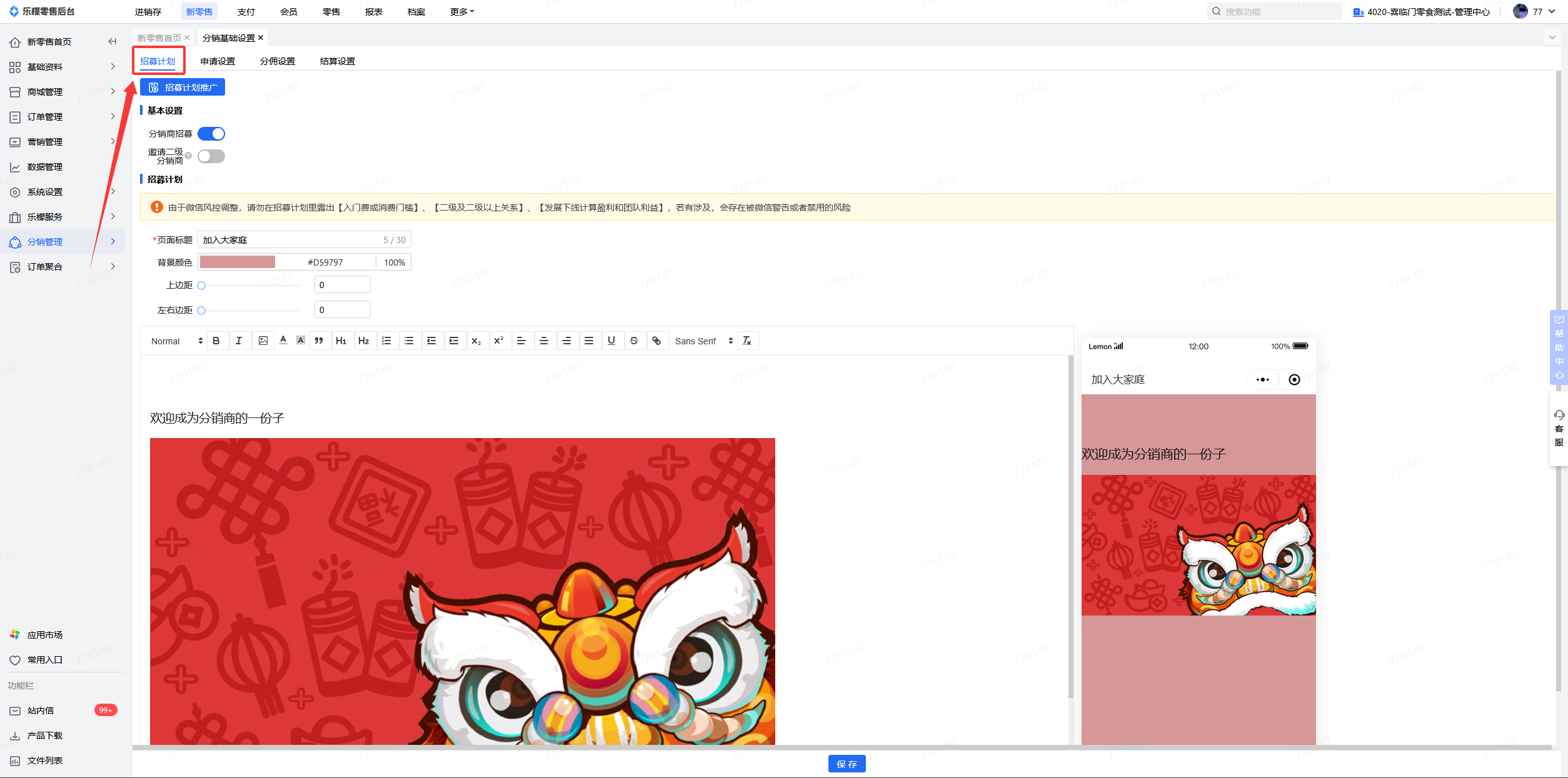Open 进销存 in top menu
The height and width of the screenshot is (778, 1568).
(x=148, y=11)
